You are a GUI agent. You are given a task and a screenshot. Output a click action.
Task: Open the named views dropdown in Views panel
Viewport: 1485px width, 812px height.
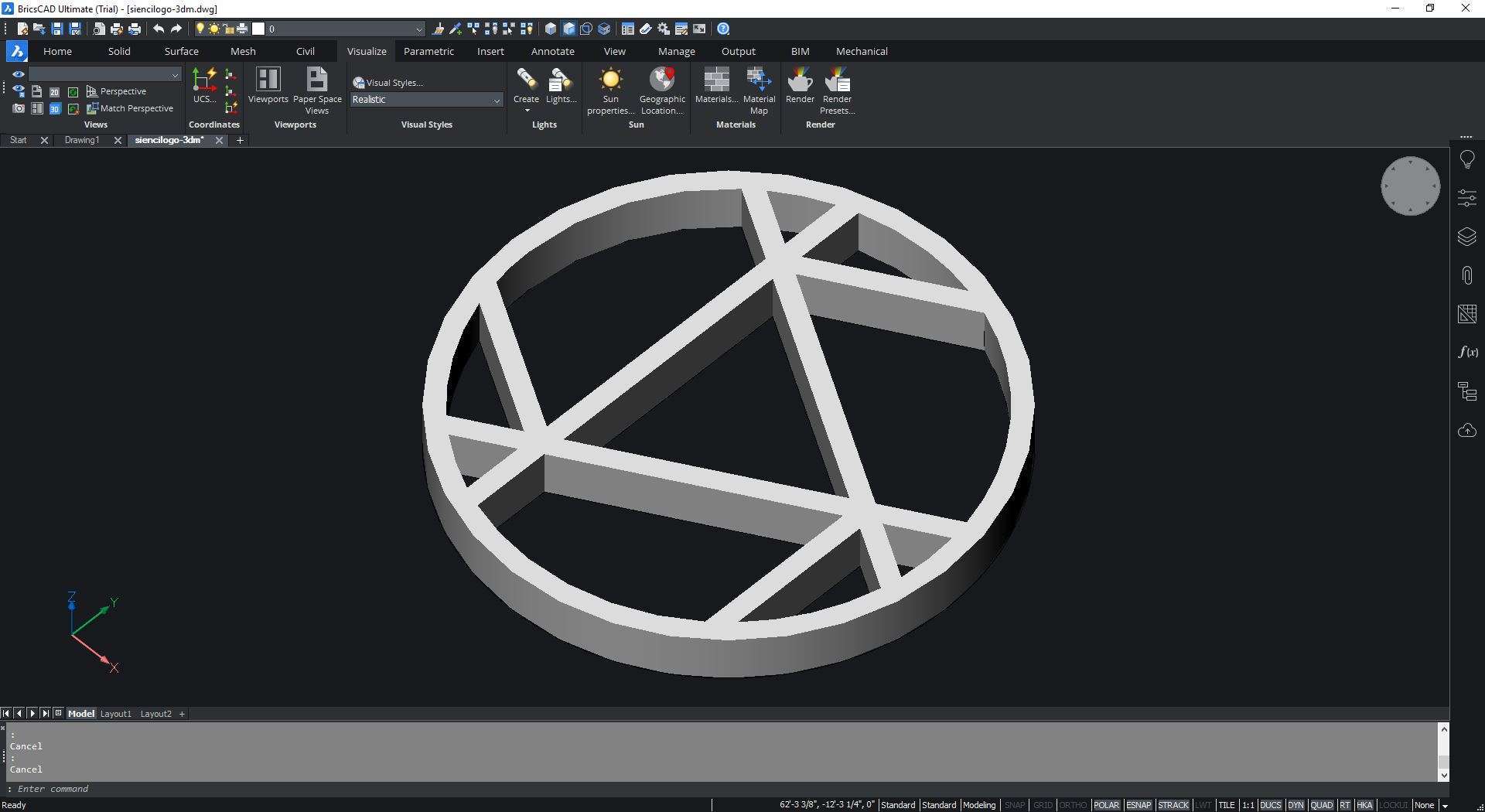click(x=104, y=74)
